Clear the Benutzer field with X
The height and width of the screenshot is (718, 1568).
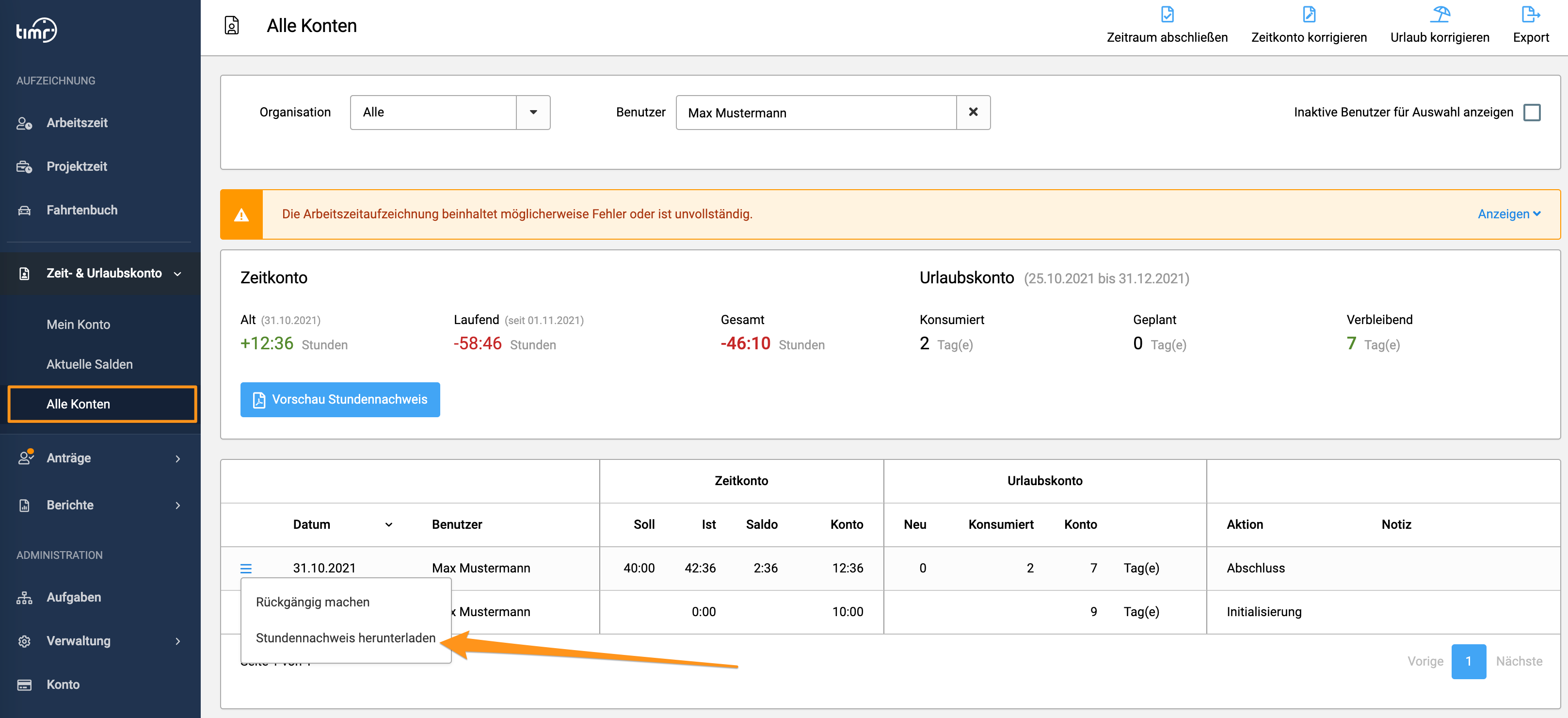(x=973, y=112)
